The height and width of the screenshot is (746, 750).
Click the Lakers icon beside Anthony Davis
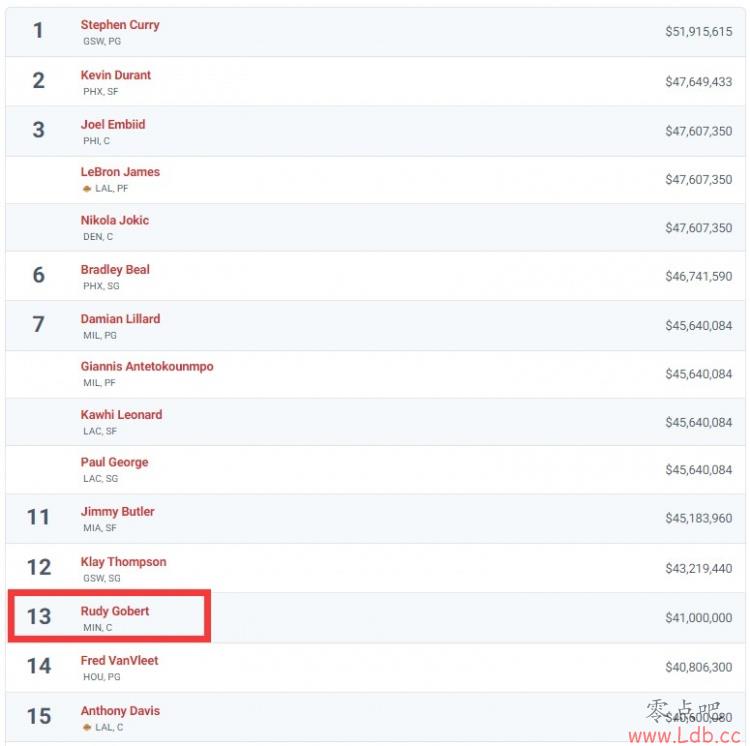[x=87, y=727]
